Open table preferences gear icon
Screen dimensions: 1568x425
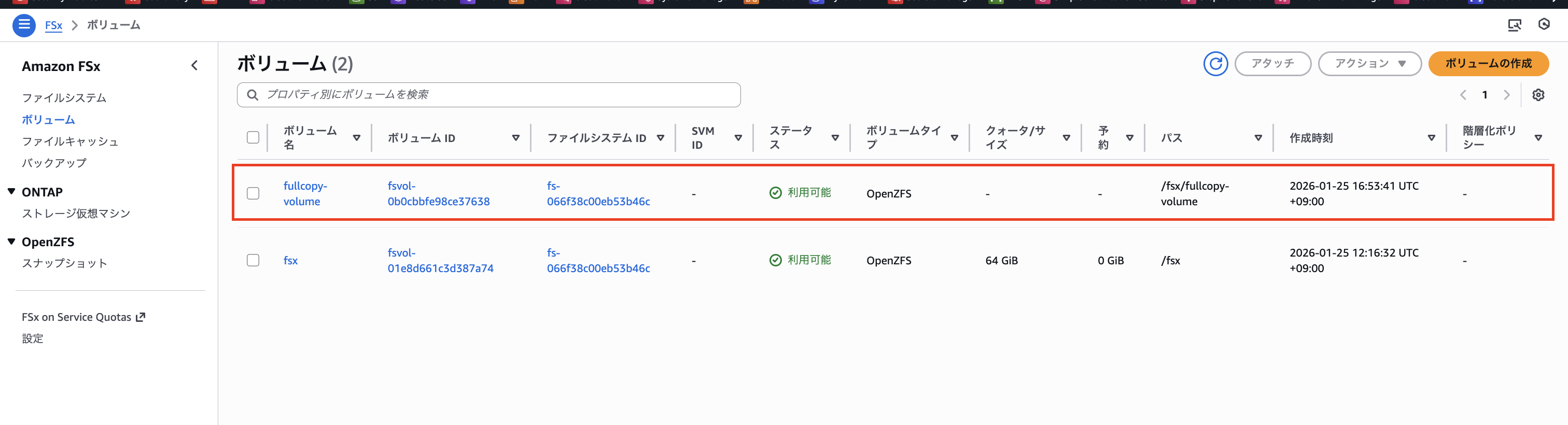tap(1538, 95)
